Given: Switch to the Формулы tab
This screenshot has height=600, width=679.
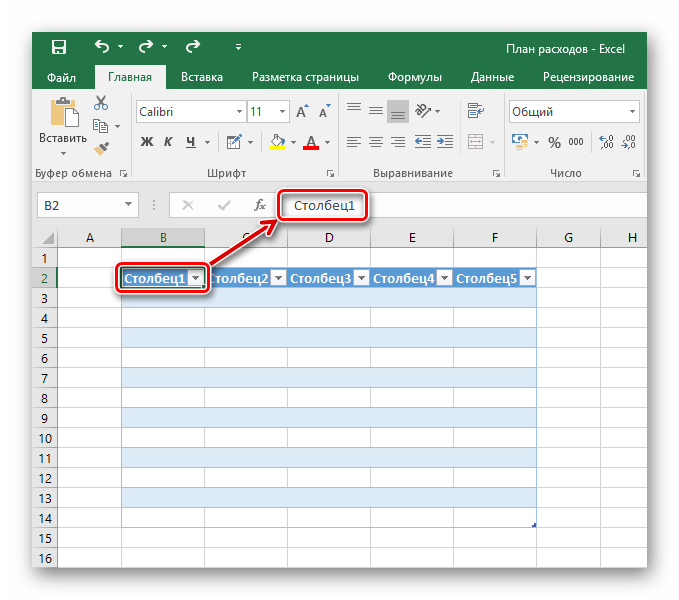Looking at the screenshot, I should pos(414,77).
